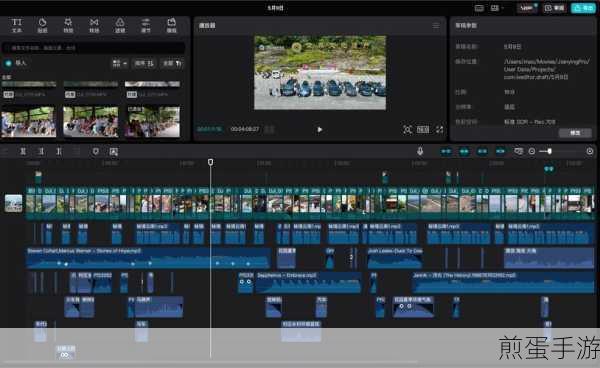Toggle the fourth teal preview-axis button on the timeline bar
This screenshot has width=600, height=368.
coord(500,151)
